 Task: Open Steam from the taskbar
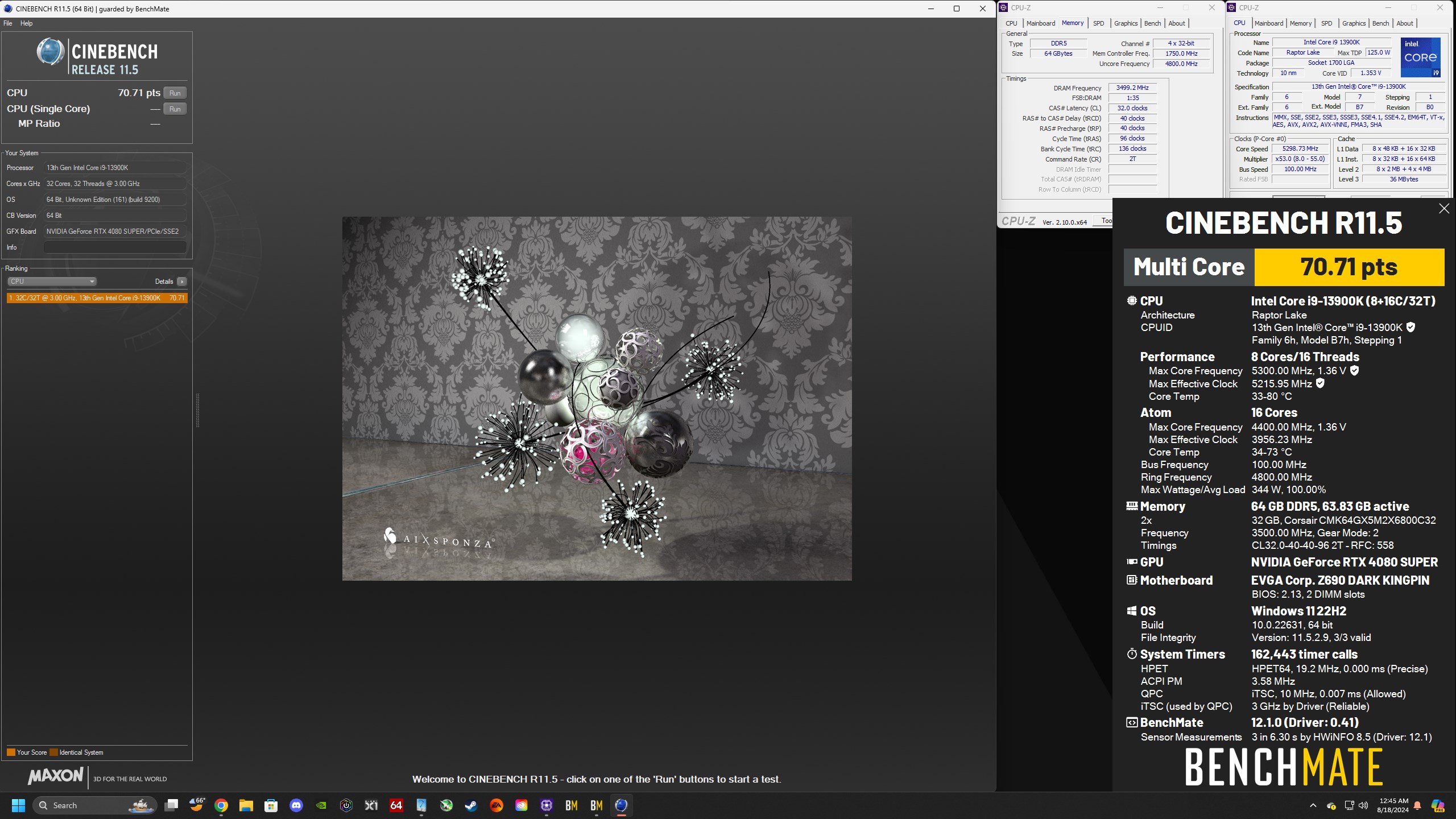(x=471, y=805)
